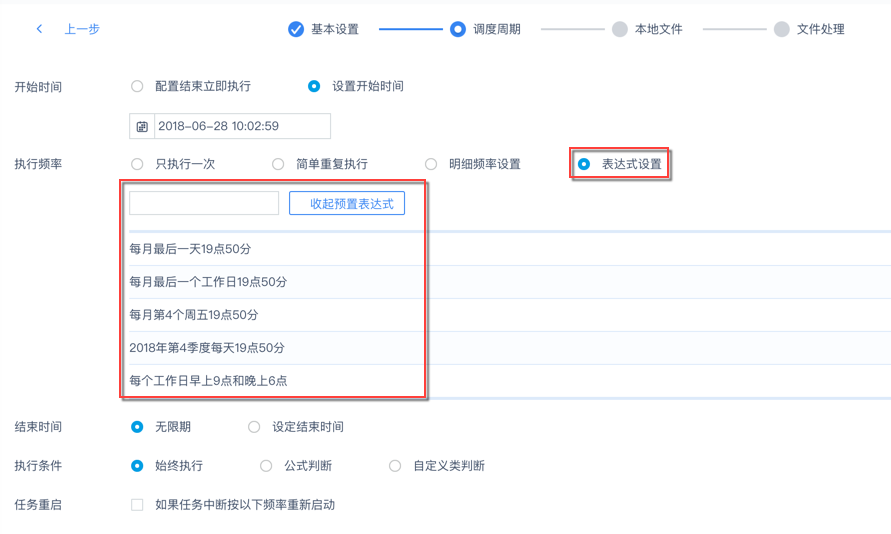Go to 本地文件 step label
Image resolution: width=891 pixels, height=534 pixels.
pos(659,29)
